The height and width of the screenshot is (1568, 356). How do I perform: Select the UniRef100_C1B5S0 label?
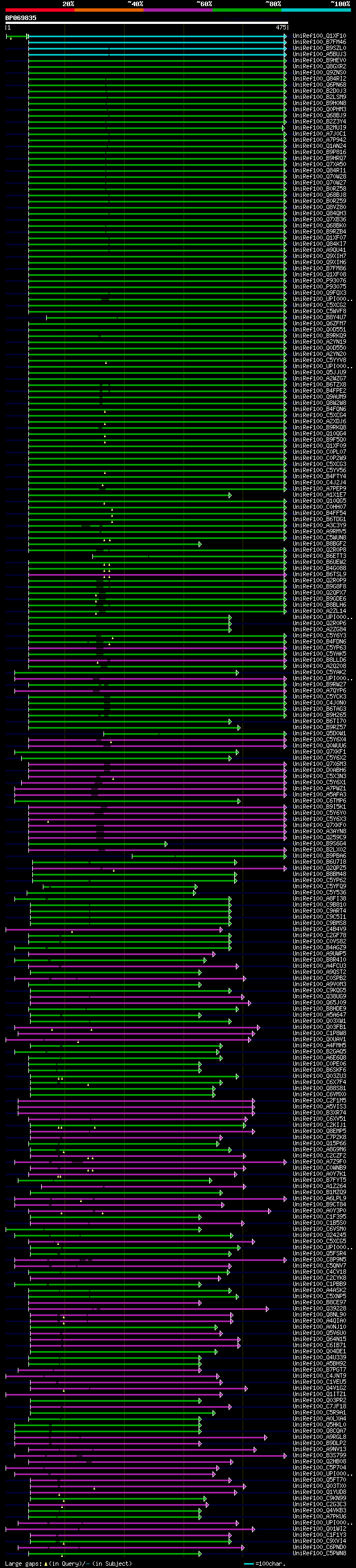(319, 1223)
